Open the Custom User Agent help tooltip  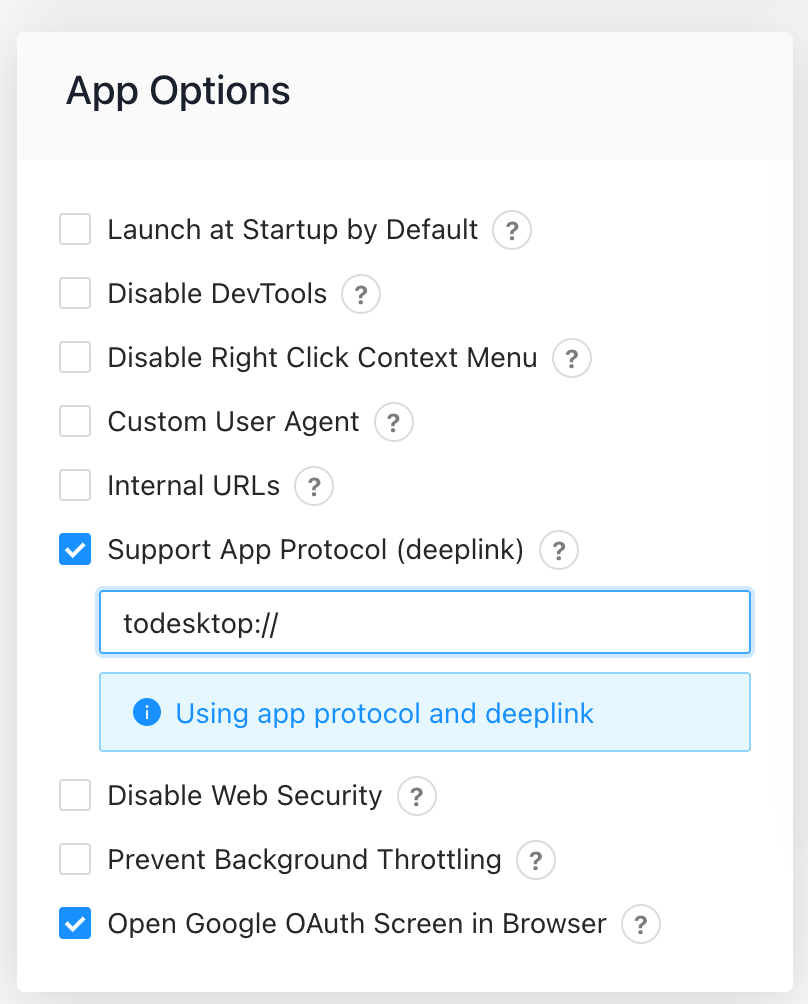[x=393, y=422]
